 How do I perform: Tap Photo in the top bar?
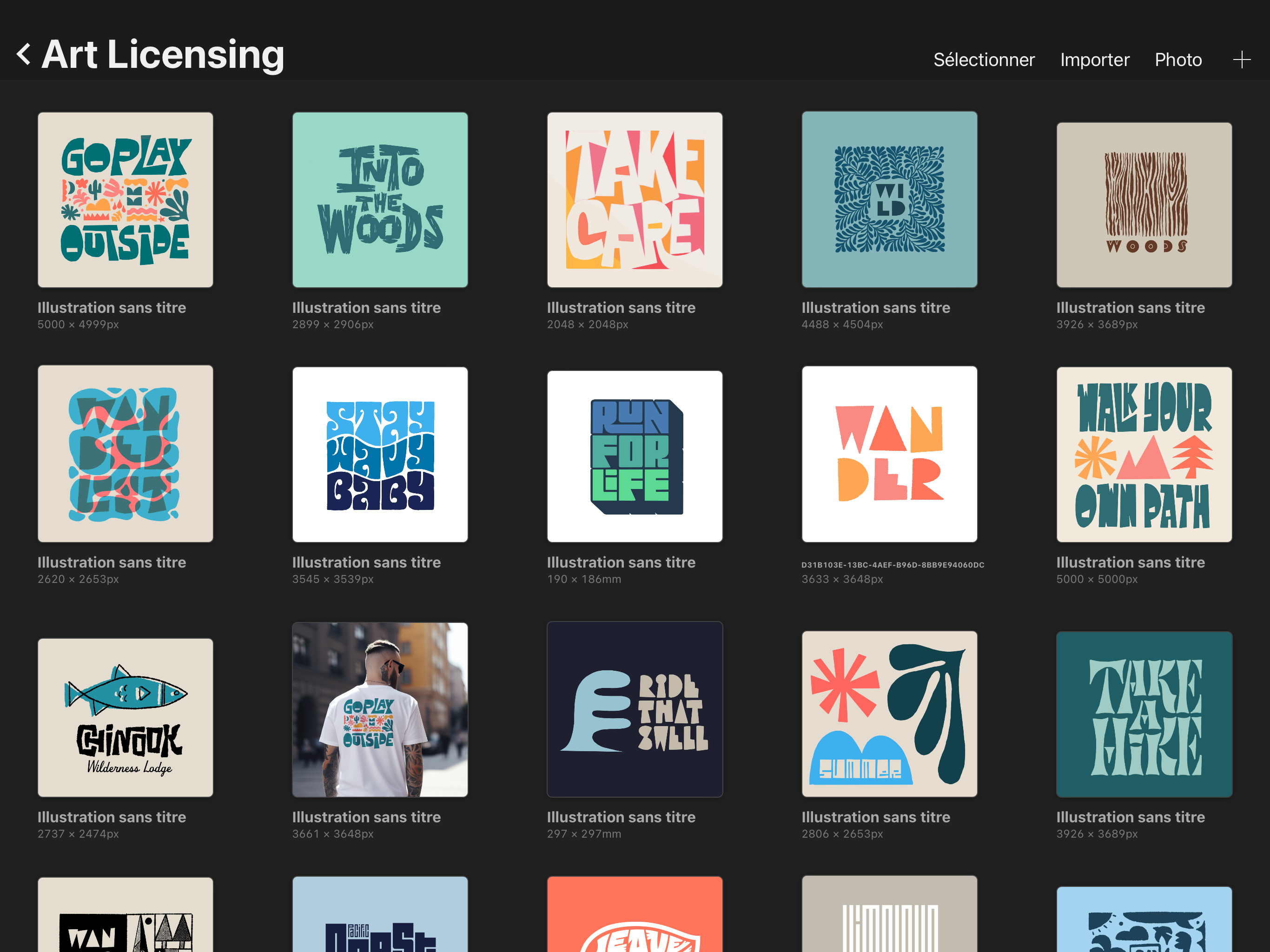[x=1177, y=59]
